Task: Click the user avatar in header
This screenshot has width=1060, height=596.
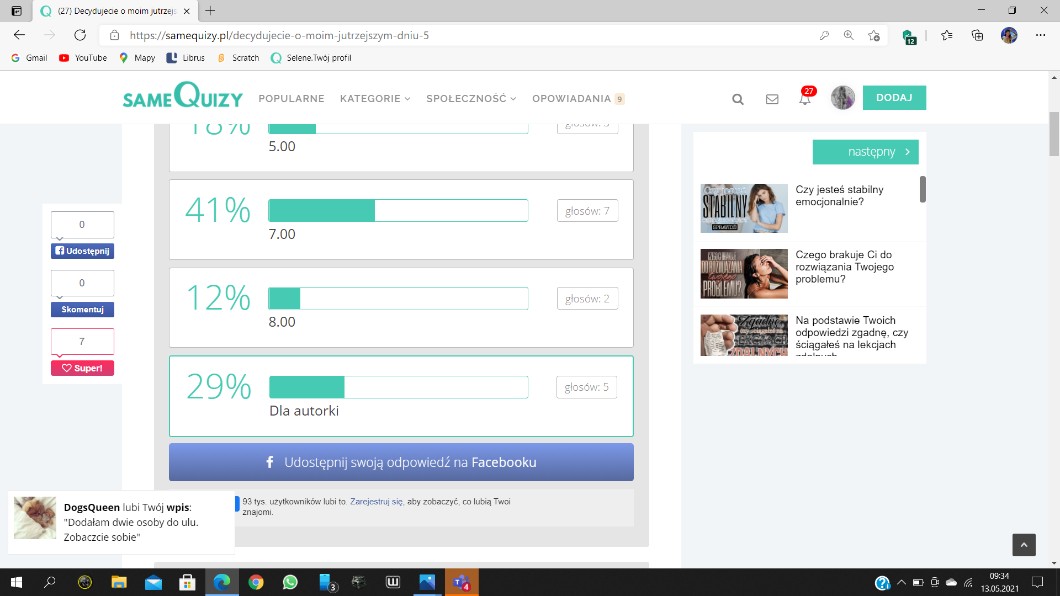Action: 842,98
